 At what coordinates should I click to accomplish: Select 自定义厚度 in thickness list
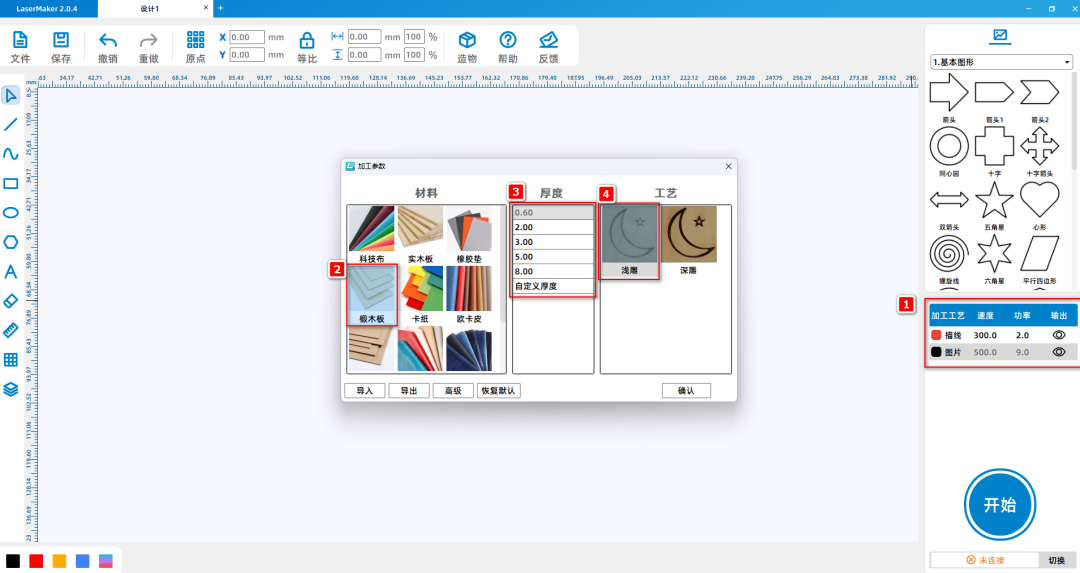point(553,287)
